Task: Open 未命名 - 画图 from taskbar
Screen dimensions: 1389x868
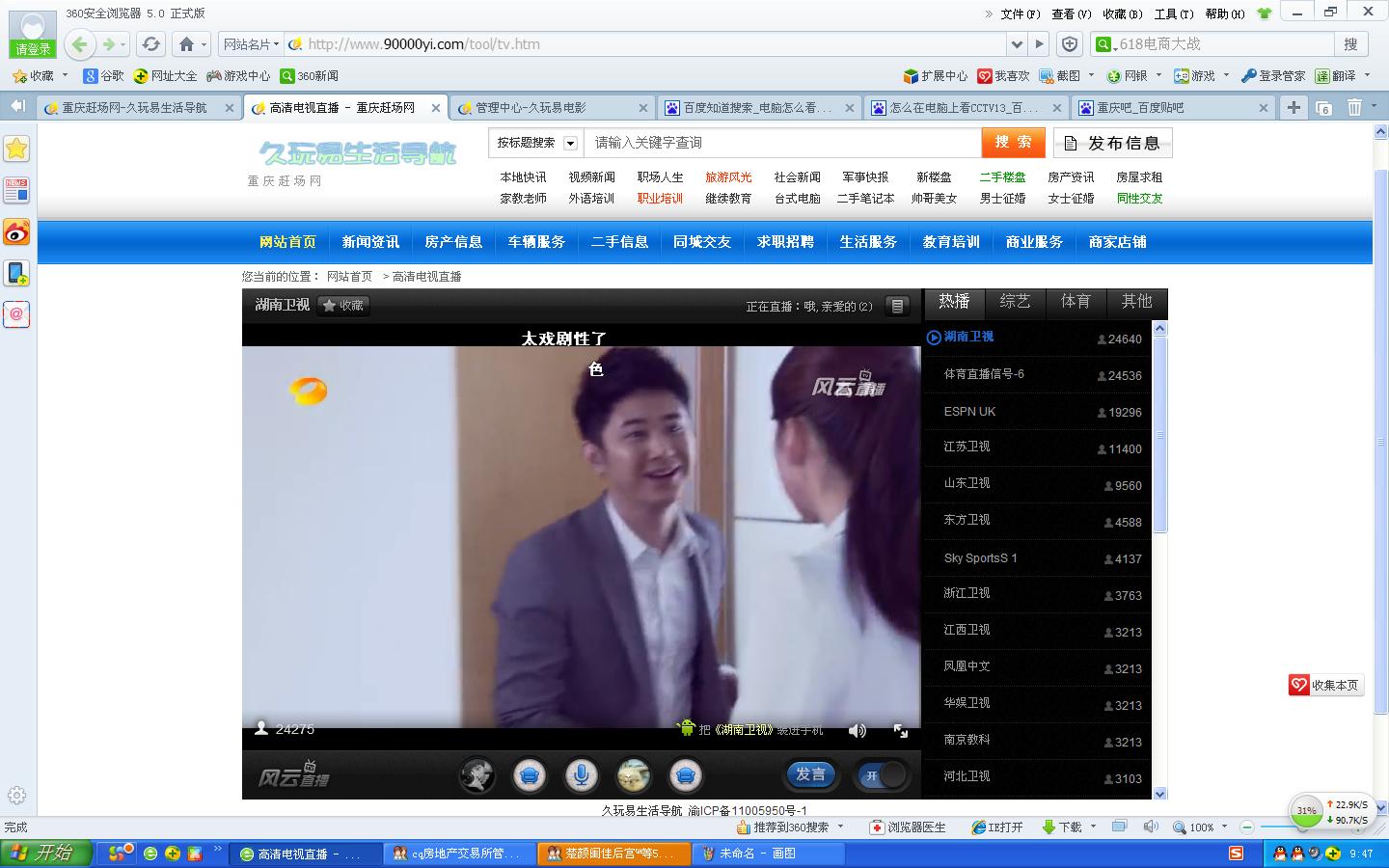Action: coord(770,854)
